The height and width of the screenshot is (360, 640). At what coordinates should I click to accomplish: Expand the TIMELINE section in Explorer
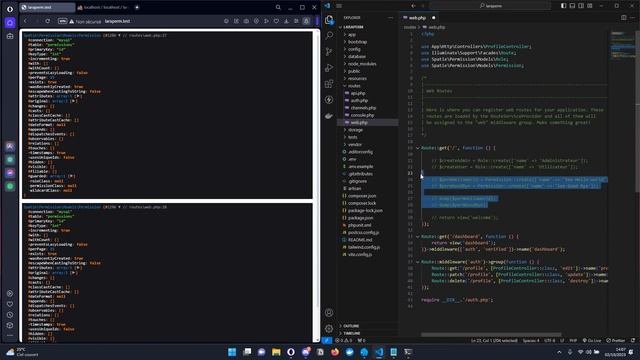[351, 333]
